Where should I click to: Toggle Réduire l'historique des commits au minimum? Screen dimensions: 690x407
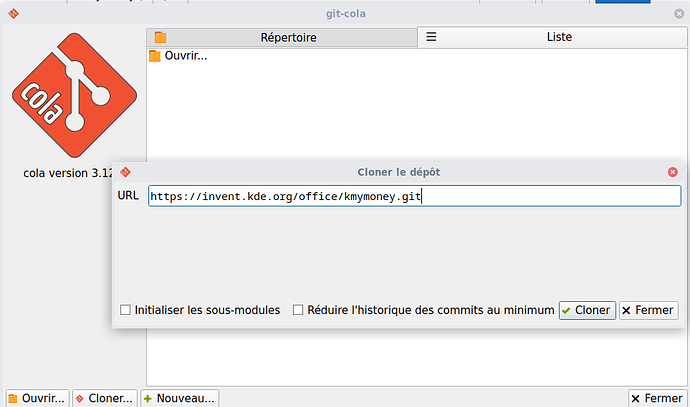pos(298,310)
